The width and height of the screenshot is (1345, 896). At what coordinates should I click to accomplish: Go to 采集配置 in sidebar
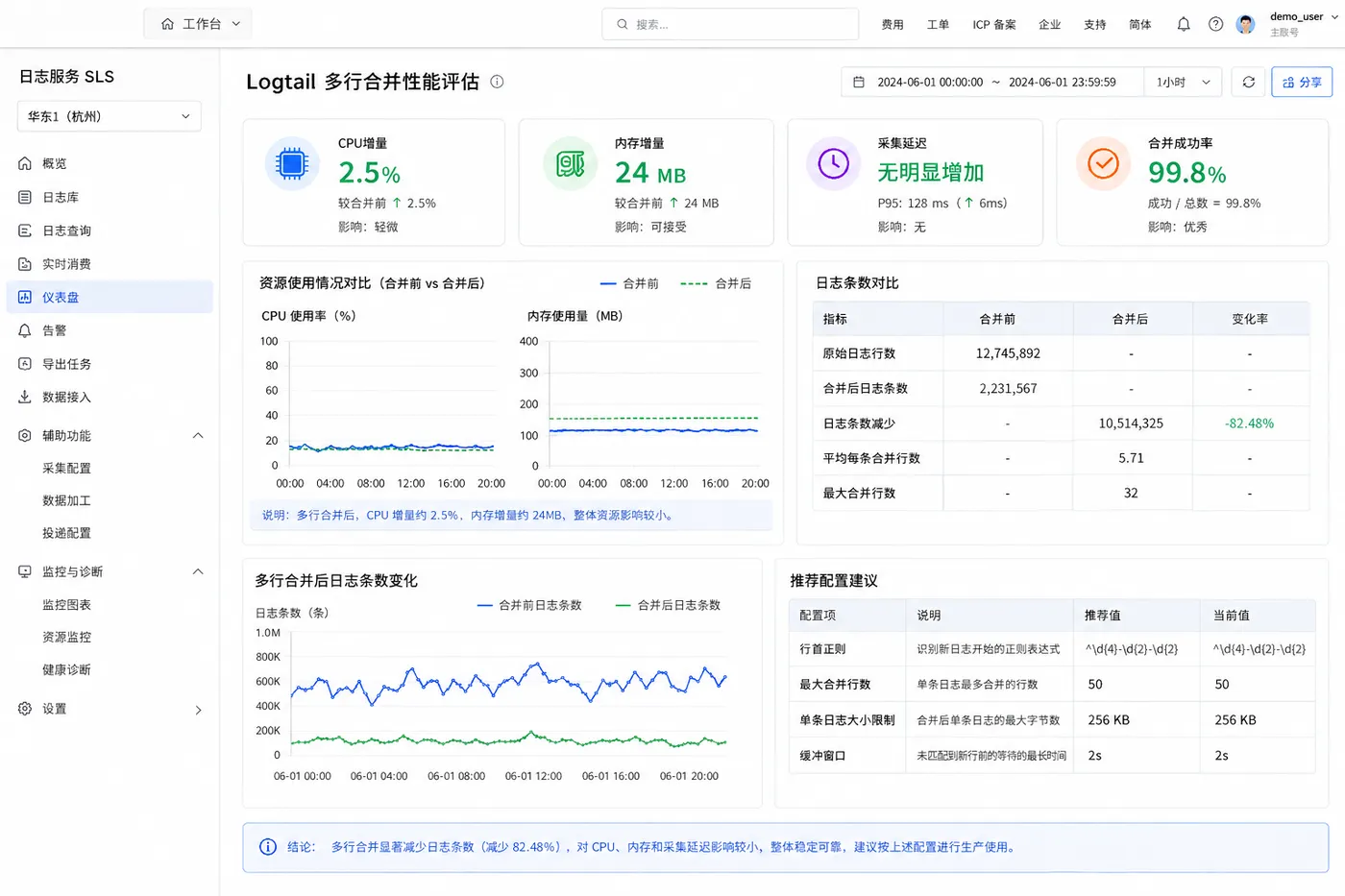point(66,469)
